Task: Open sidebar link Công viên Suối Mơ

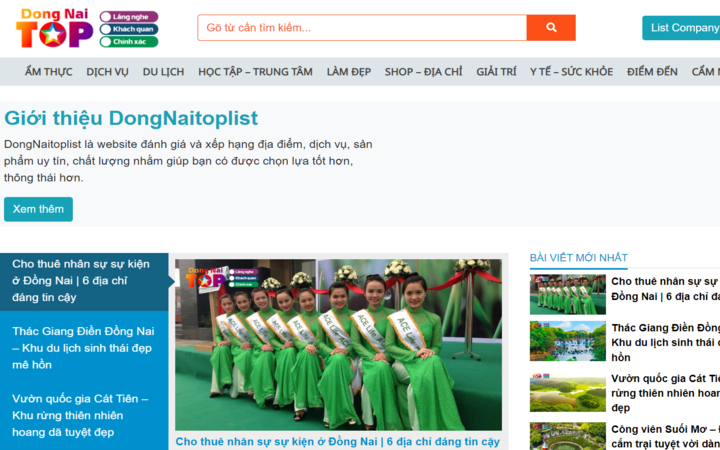Action: point(665,437)
